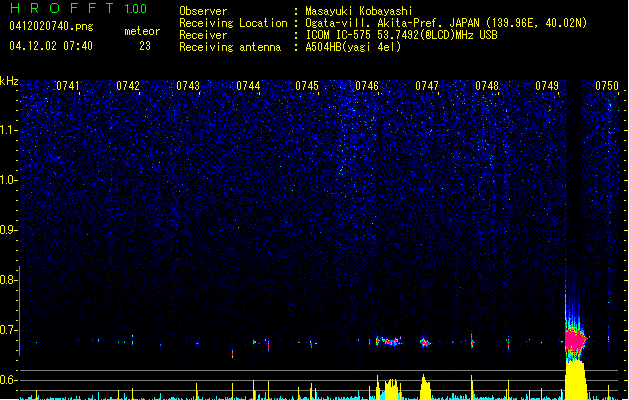This screenshot has height=400, width=629.
Task: Click the 1.1 kHz axis label
Action: coord(8,130)
